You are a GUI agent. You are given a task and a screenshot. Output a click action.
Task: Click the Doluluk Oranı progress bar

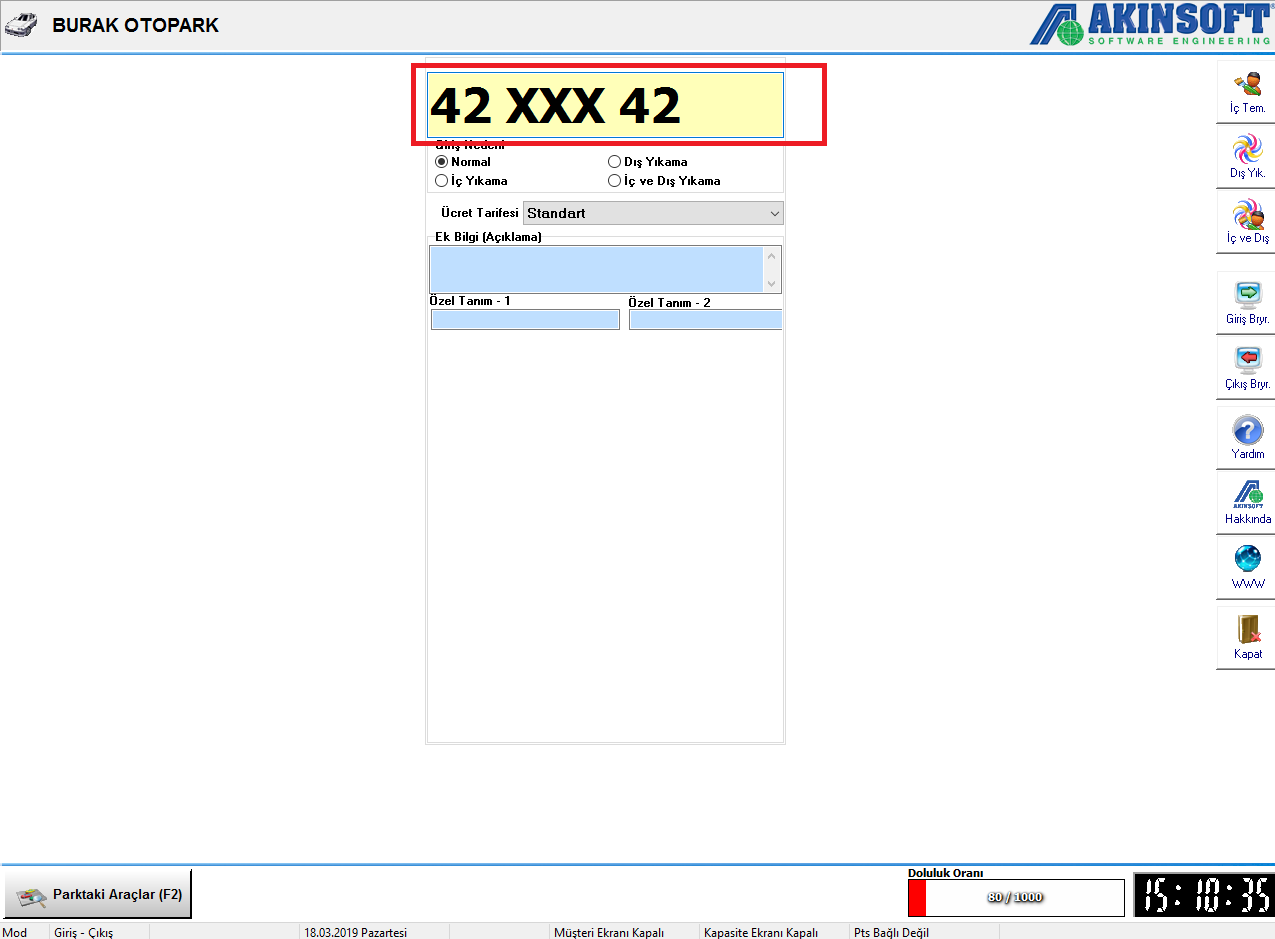tap(1016, 898)
